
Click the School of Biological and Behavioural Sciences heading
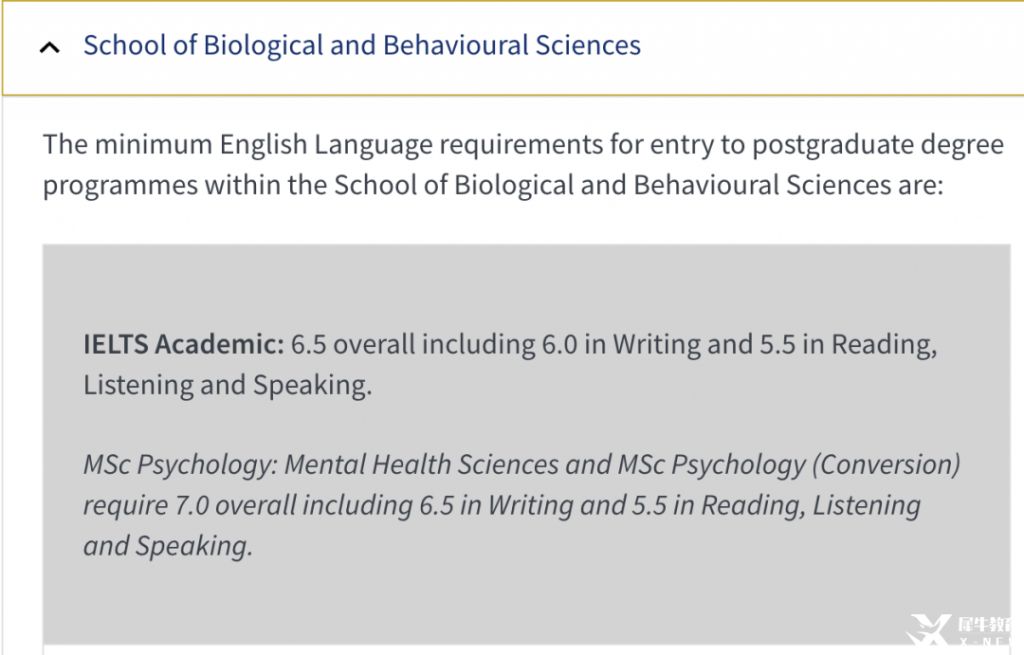[362, 45]
